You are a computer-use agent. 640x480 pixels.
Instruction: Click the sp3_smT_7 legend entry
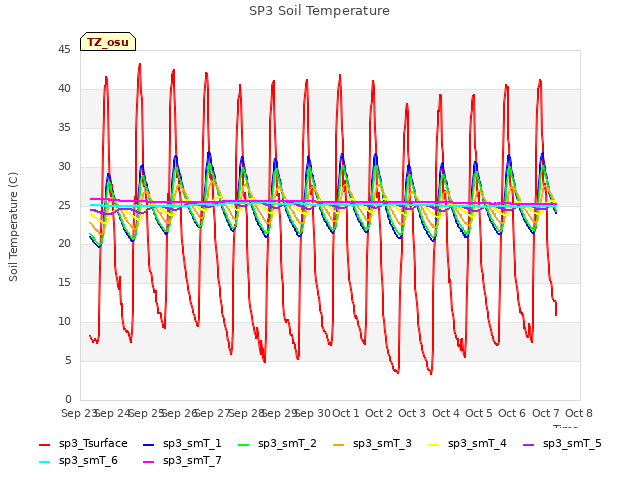tap(182, 460)
